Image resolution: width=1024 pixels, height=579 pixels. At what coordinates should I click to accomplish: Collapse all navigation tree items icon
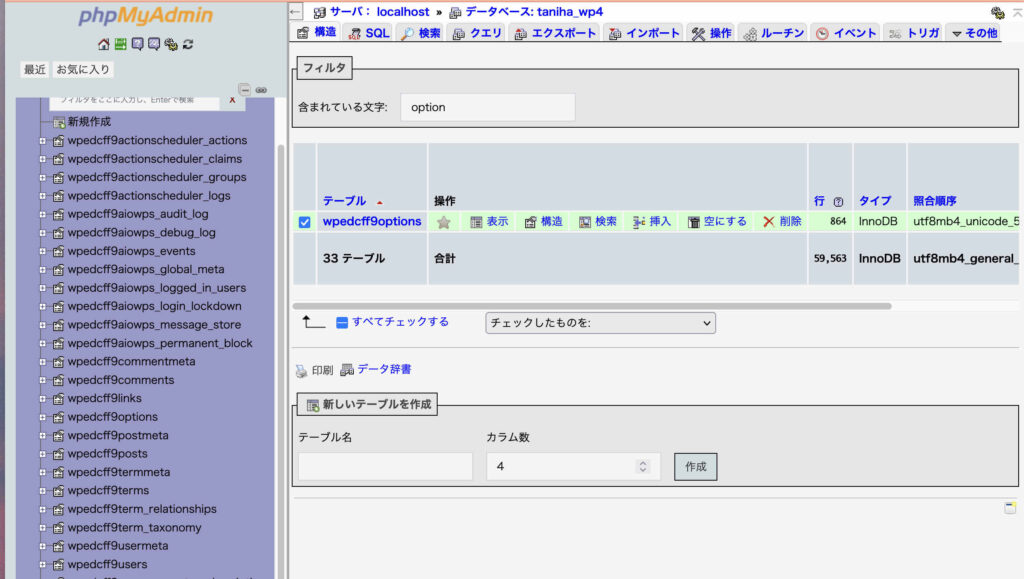pyautogui.click(x=244, y=89)
